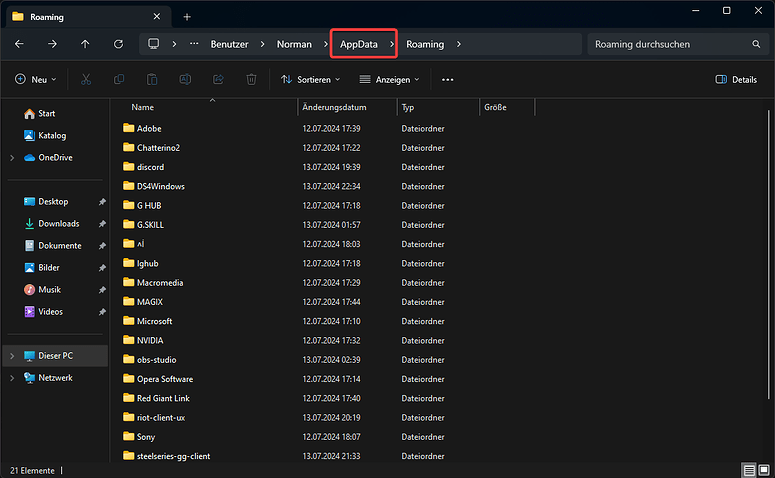Select the obs-studio folder
Screen dimensions: 775x478
pyautogui.click(x=157, y=360)
